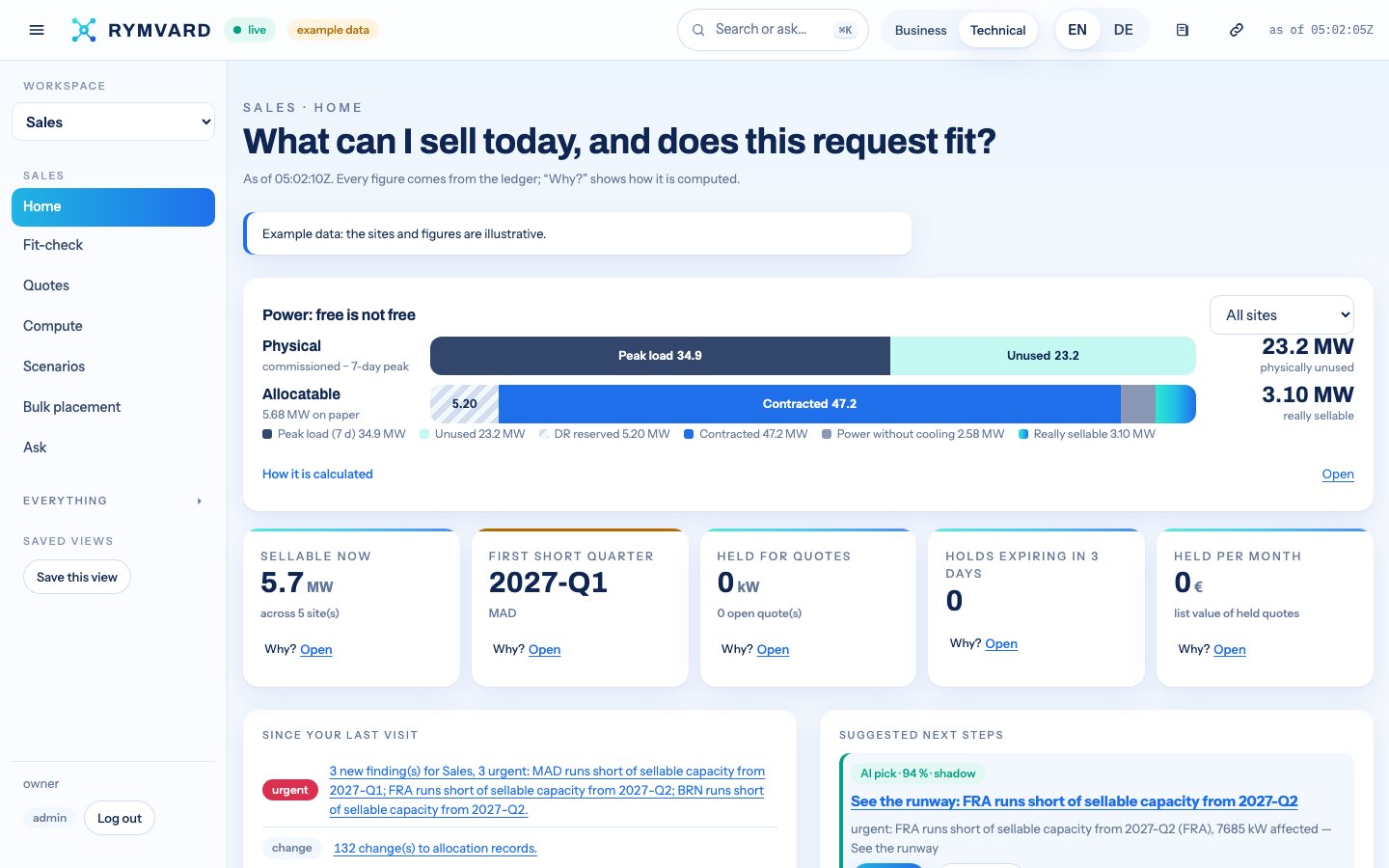This screenshot has height=868, width=1389.
Task: Click the Contracted 47.2 bar segment
Action: pyautogui.click(x=809, y=404)
